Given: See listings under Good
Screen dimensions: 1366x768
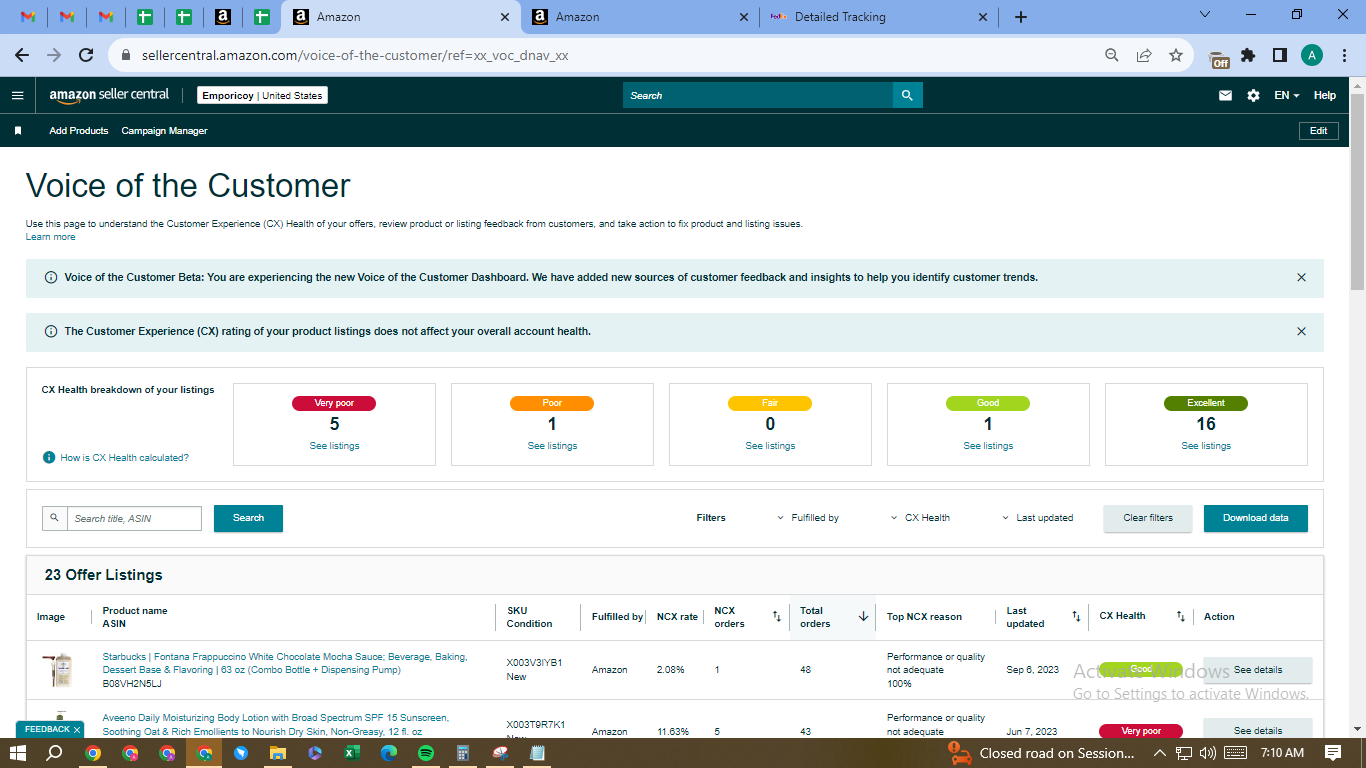Looking at the screenshot, I should click(988, 446).
